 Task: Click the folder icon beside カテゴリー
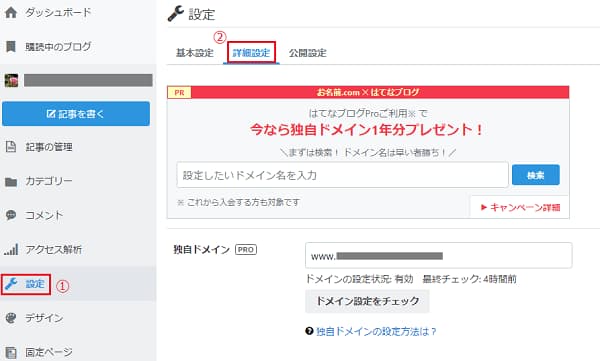[x=11, y=181]
